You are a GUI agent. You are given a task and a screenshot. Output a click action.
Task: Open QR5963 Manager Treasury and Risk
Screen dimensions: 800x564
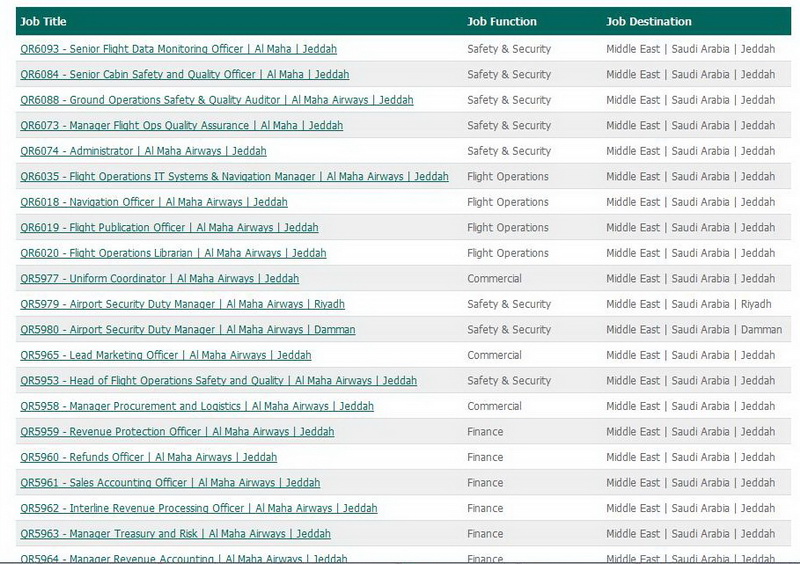point(176,534)
